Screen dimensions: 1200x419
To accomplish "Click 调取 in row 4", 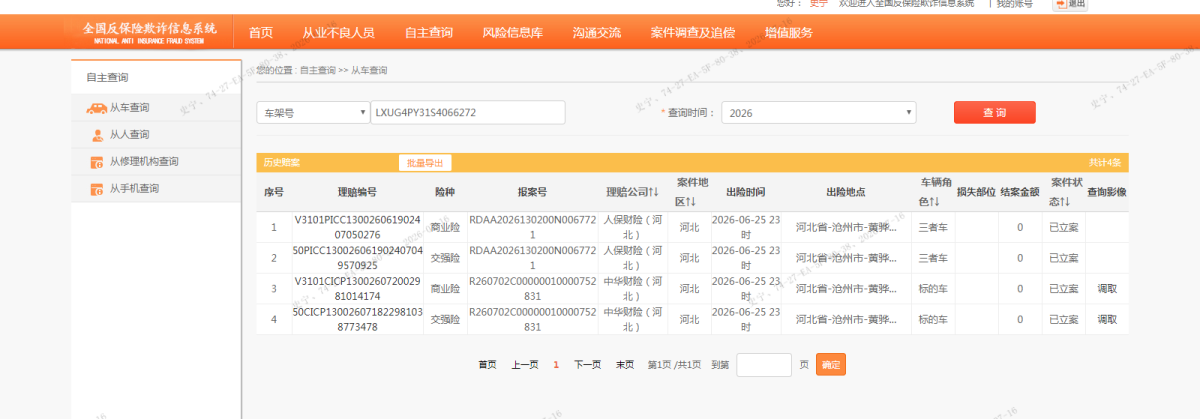I will point(1107,320).
